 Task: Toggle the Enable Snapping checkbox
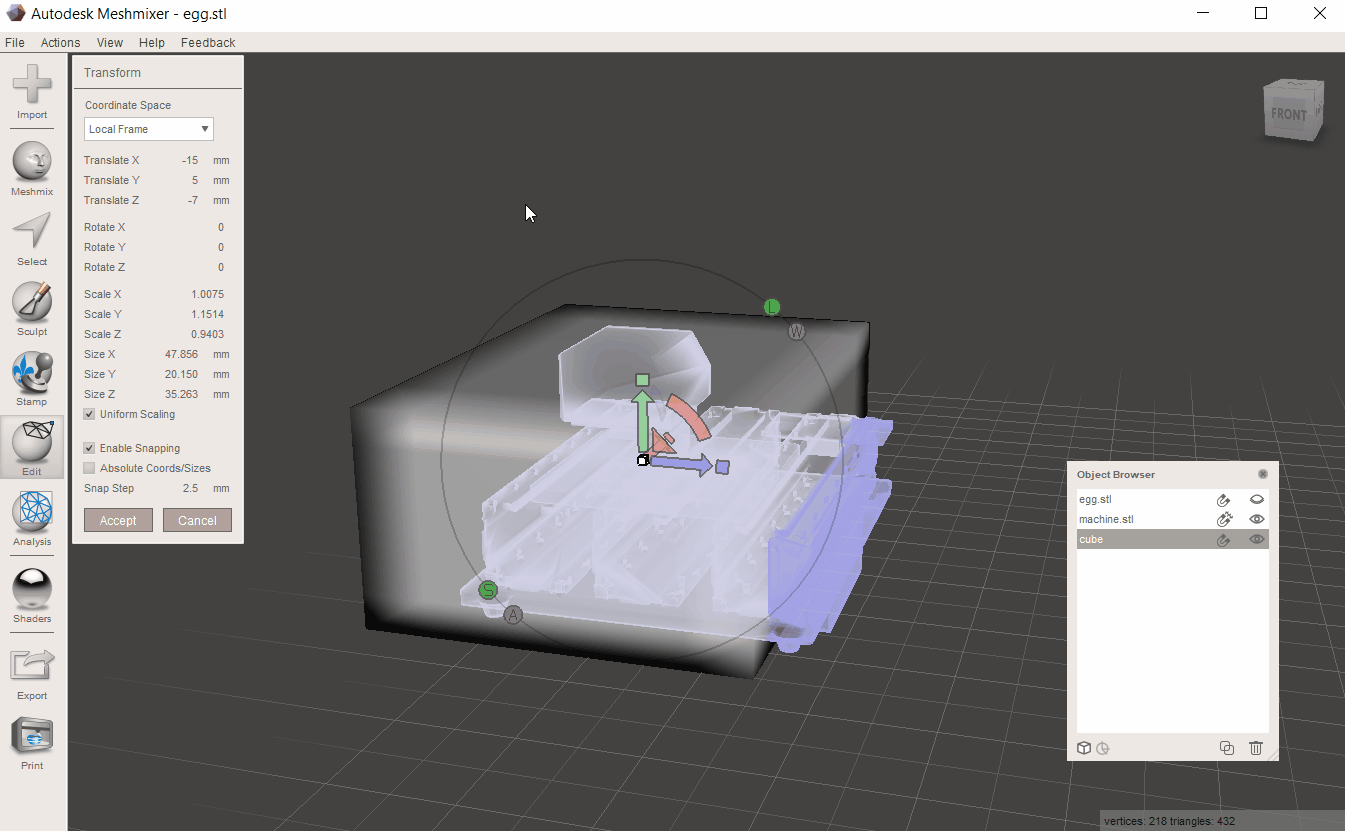pyautogui.click(x=89, y=448)
